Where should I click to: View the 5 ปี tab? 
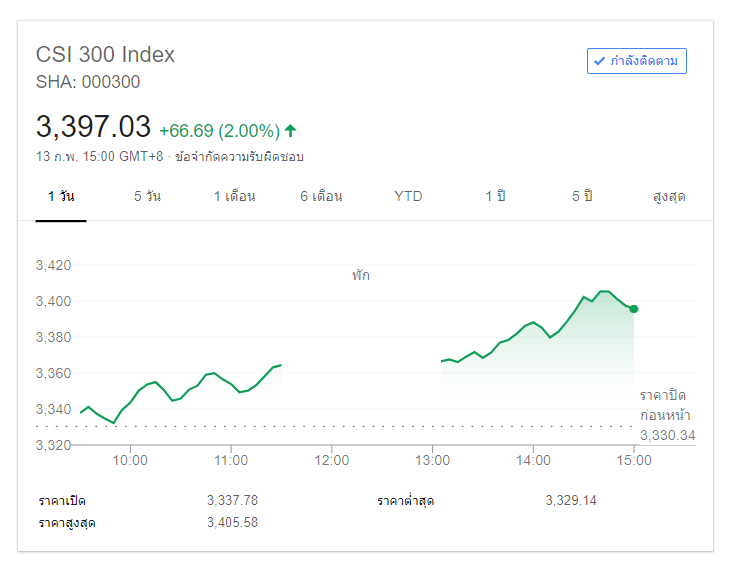[x=582, y=196]
